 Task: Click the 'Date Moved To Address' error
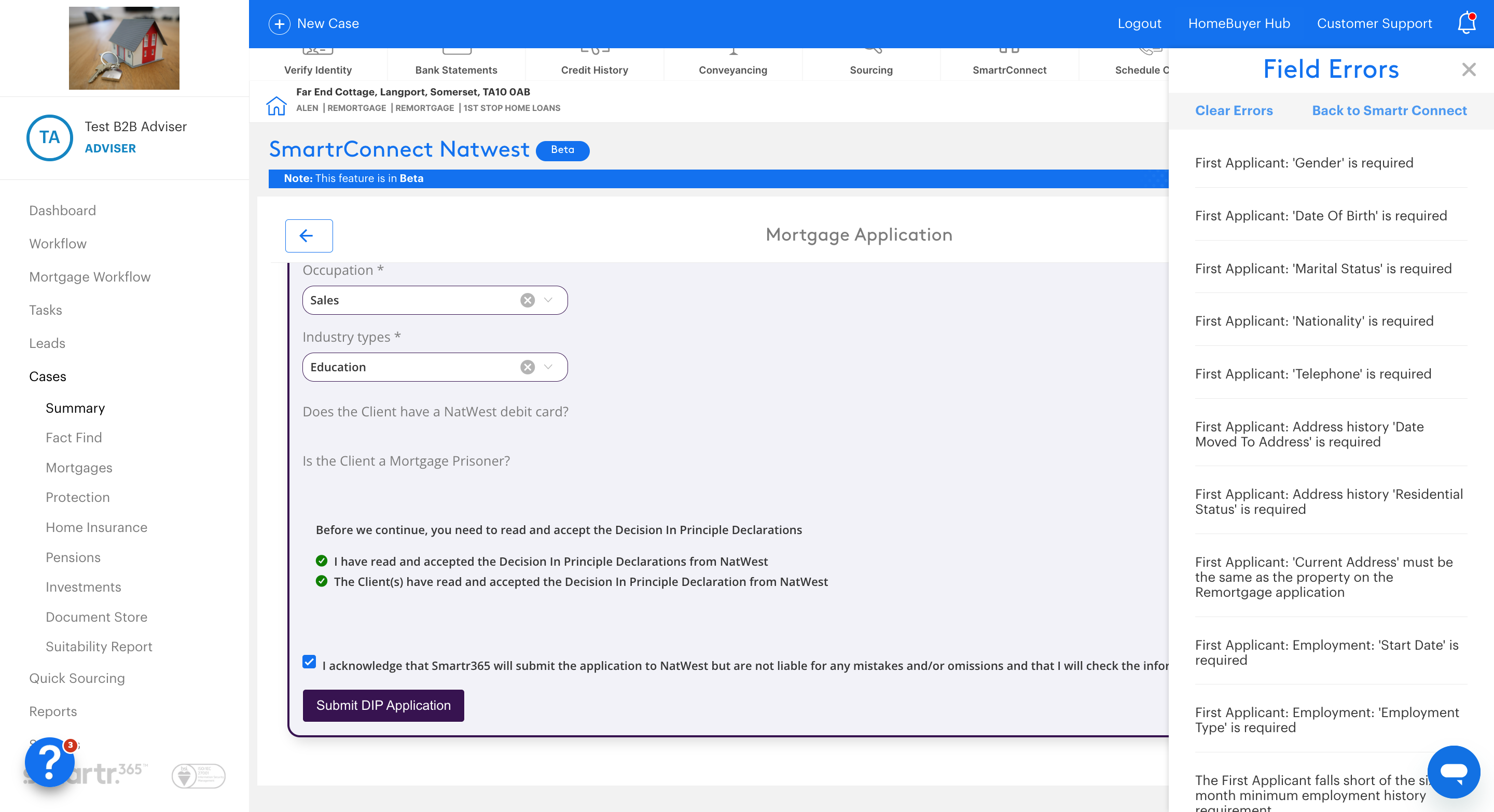[1309, 434]
